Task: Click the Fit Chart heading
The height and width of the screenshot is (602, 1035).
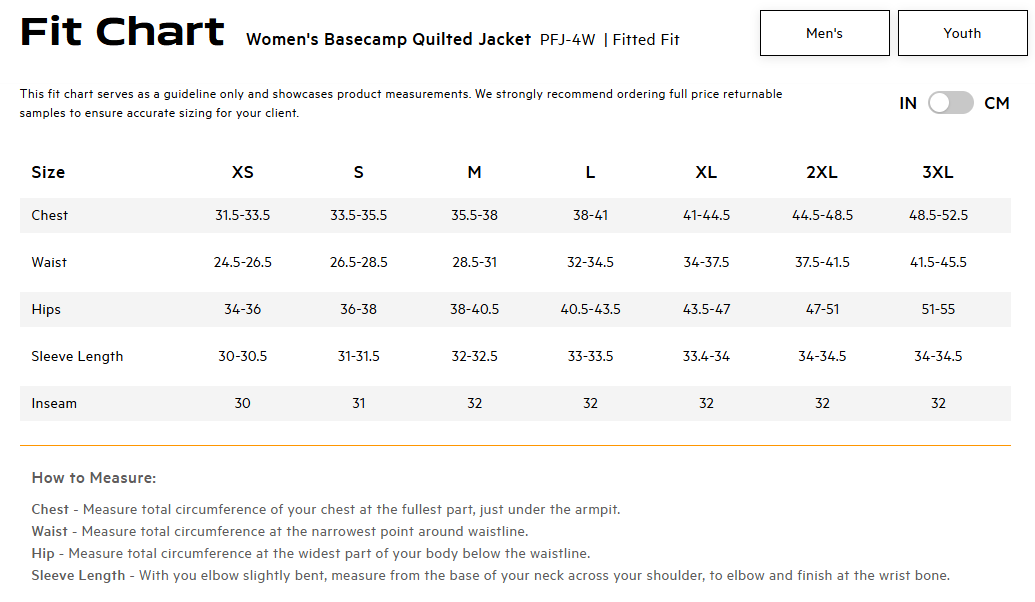Action: [122, 32]
